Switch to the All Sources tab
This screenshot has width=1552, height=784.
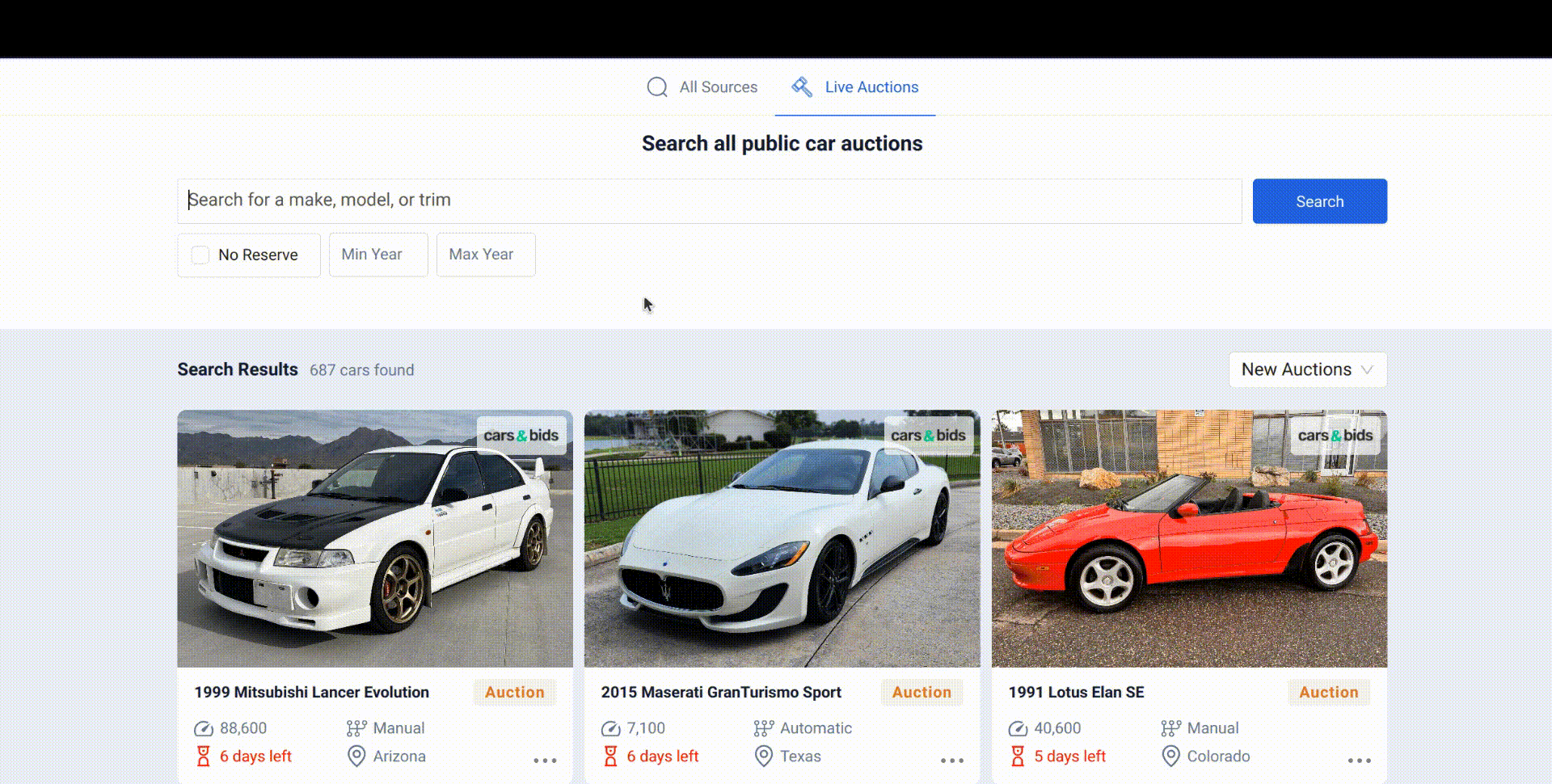[702, 87]
